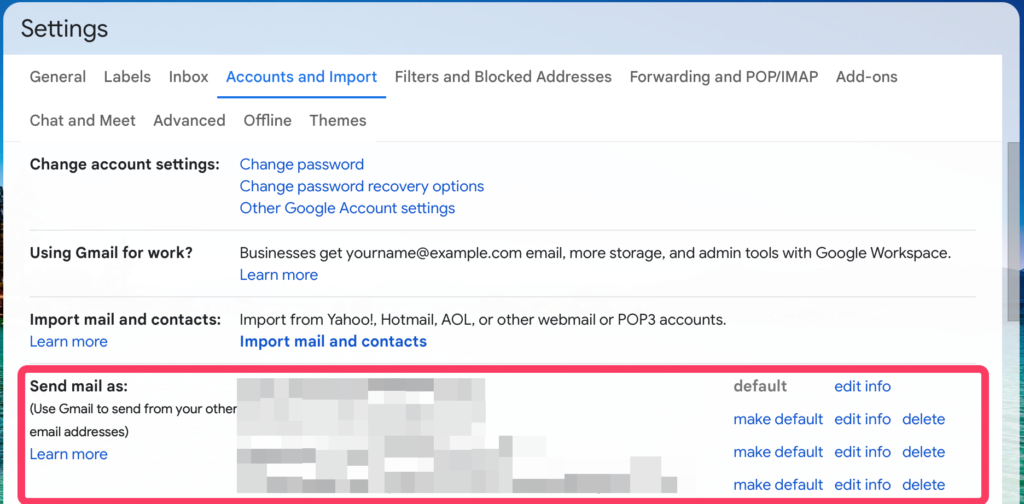Go to the Advanced tab
This screenshot has width=1024, height=504.
click(x=189, y=121)
